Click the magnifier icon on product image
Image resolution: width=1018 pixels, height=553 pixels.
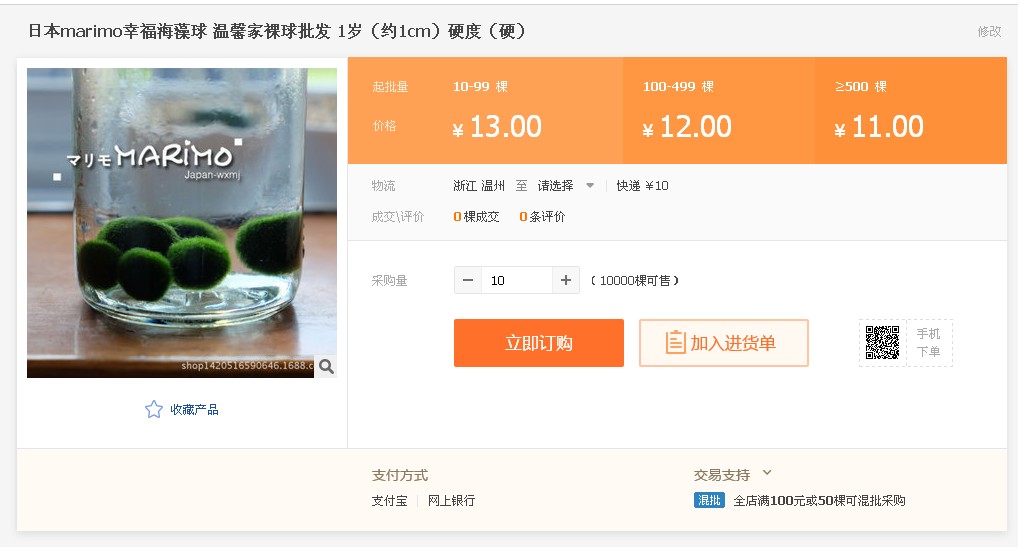[326, 367]
